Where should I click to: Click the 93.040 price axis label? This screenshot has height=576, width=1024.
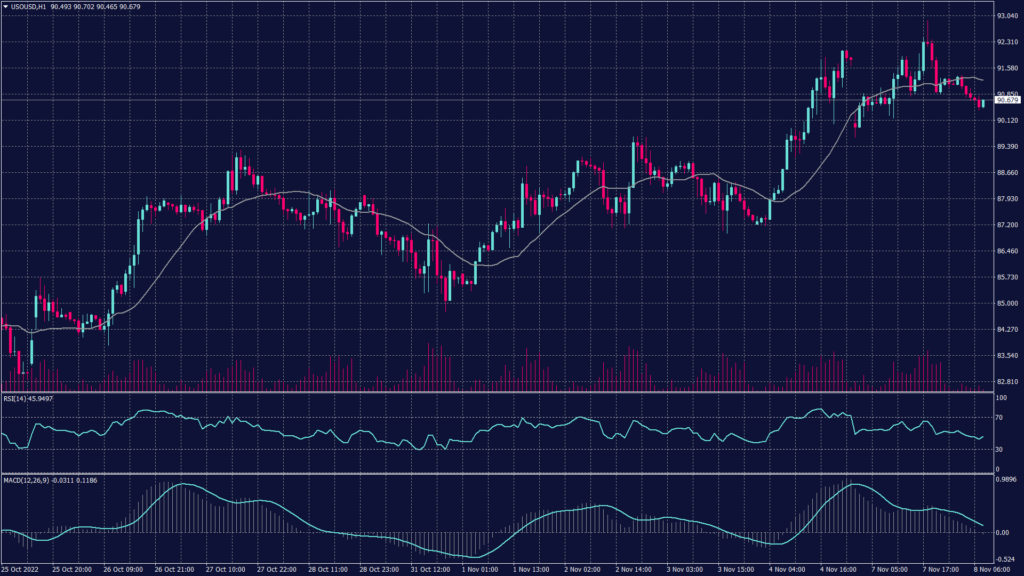pyautogui.click(x=1004, y=17)
